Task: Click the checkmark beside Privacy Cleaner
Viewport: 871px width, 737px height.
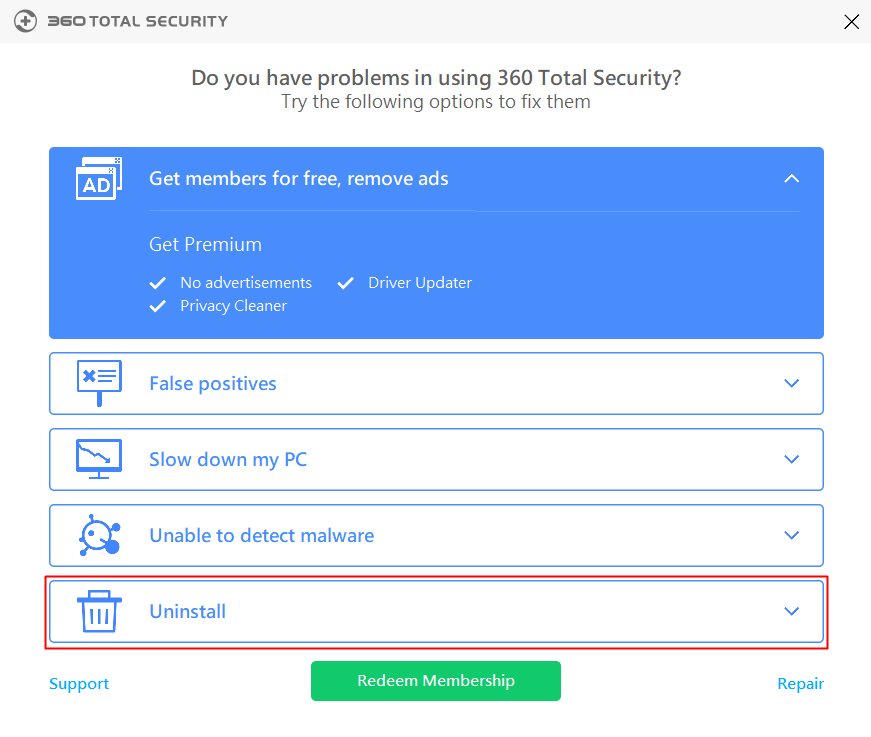Action: 158,306
